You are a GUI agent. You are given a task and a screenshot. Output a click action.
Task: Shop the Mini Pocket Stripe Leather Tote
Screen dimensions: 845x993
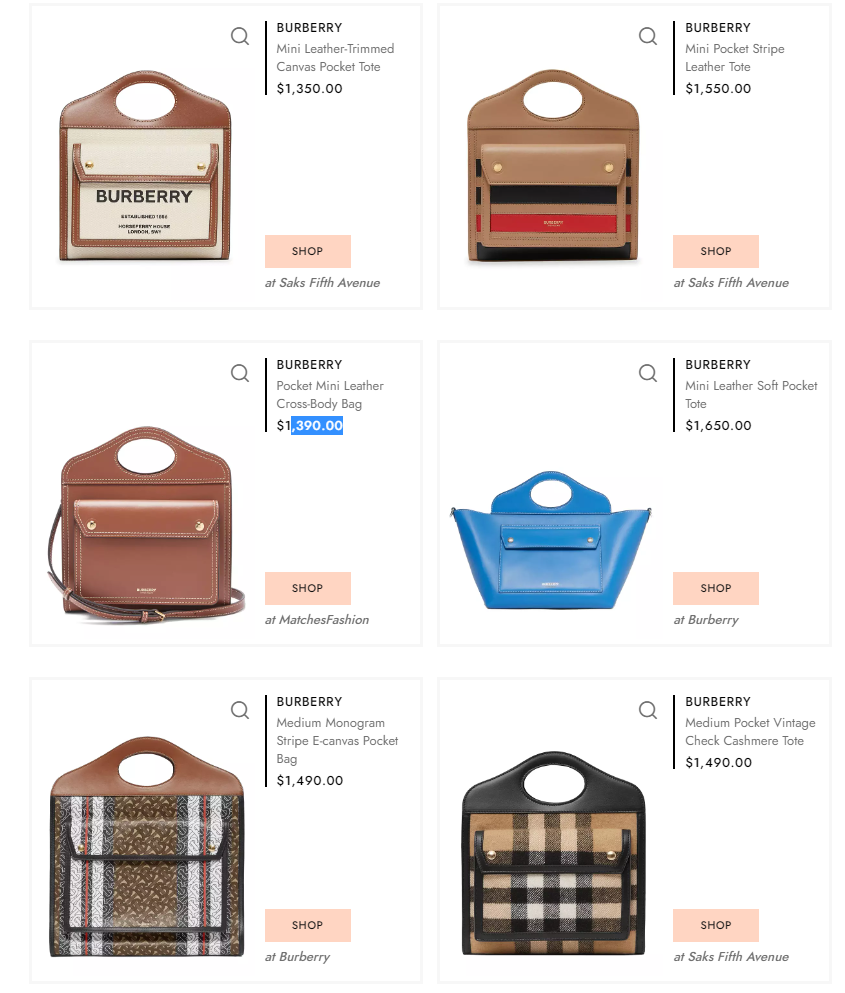(x=716, y=251)
